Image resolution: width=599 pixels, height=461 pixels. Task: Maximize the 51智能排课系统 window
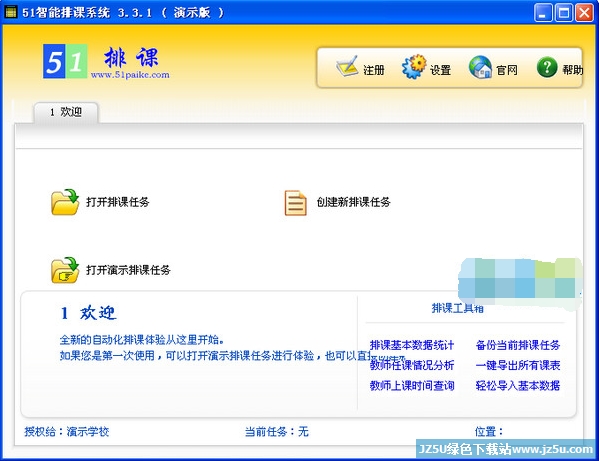[564, 13]
